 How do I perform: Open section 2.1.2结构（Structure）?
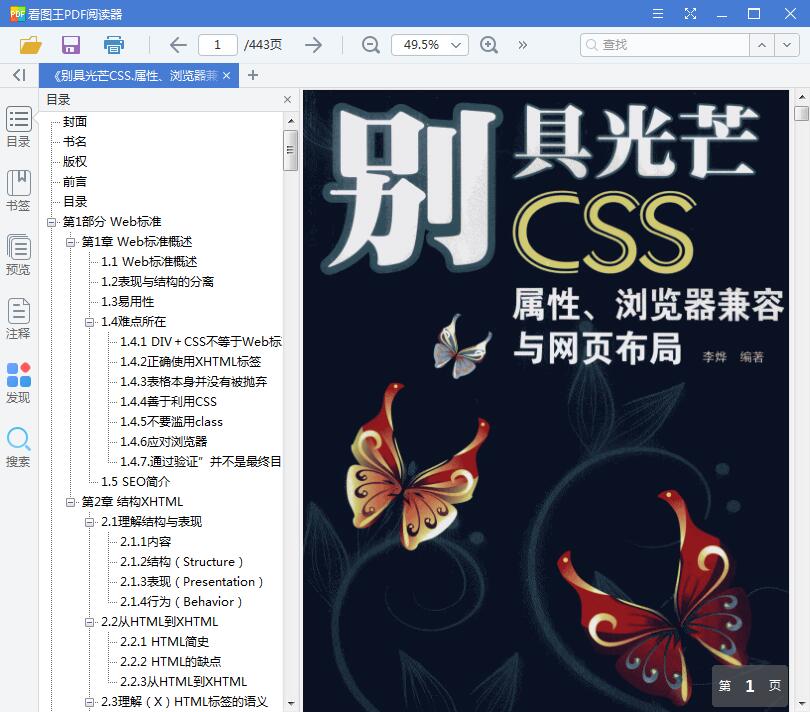(x=181, y=562)
